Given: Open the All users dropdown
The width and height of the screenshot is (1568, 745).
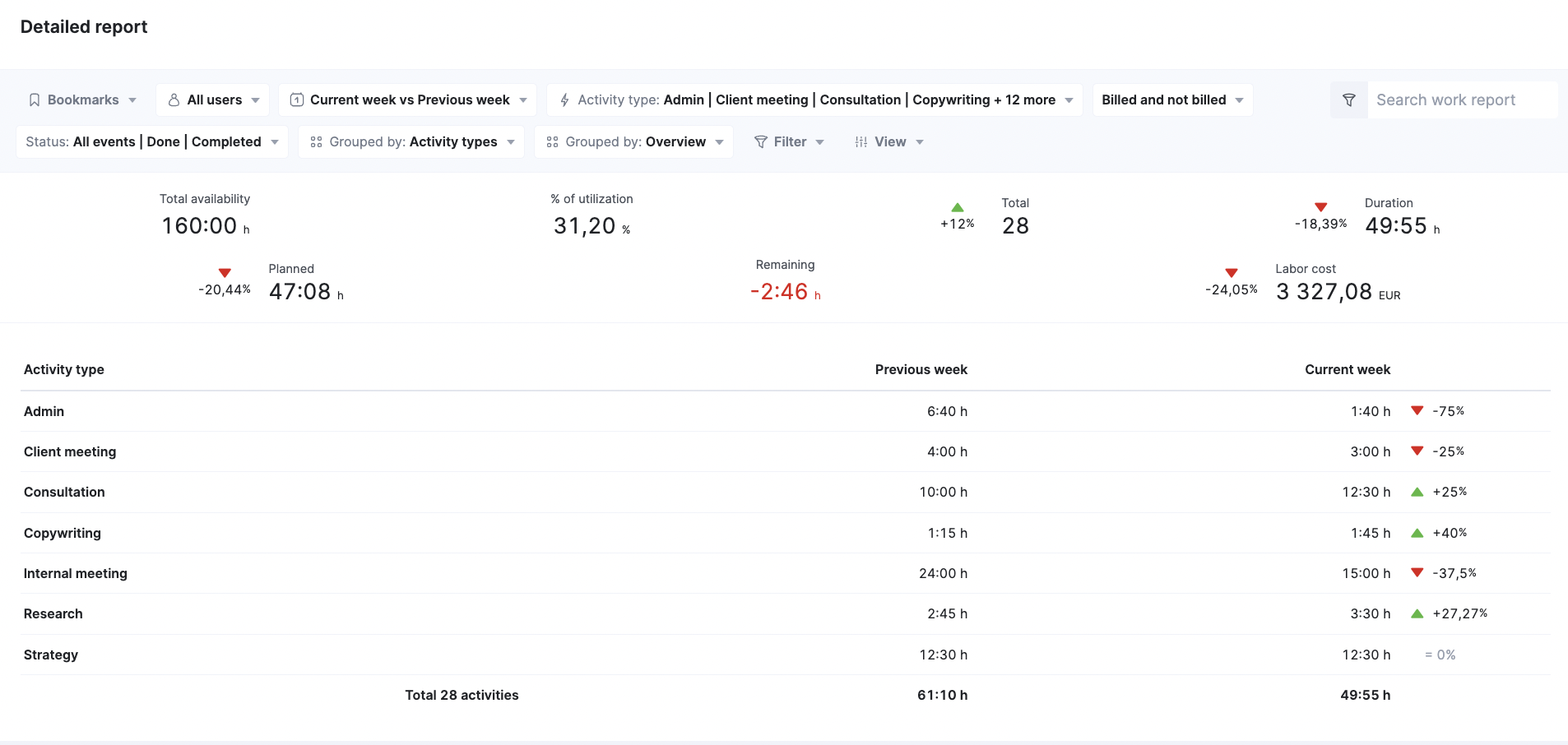Looking at the screenshot, I should coord(213,100).
